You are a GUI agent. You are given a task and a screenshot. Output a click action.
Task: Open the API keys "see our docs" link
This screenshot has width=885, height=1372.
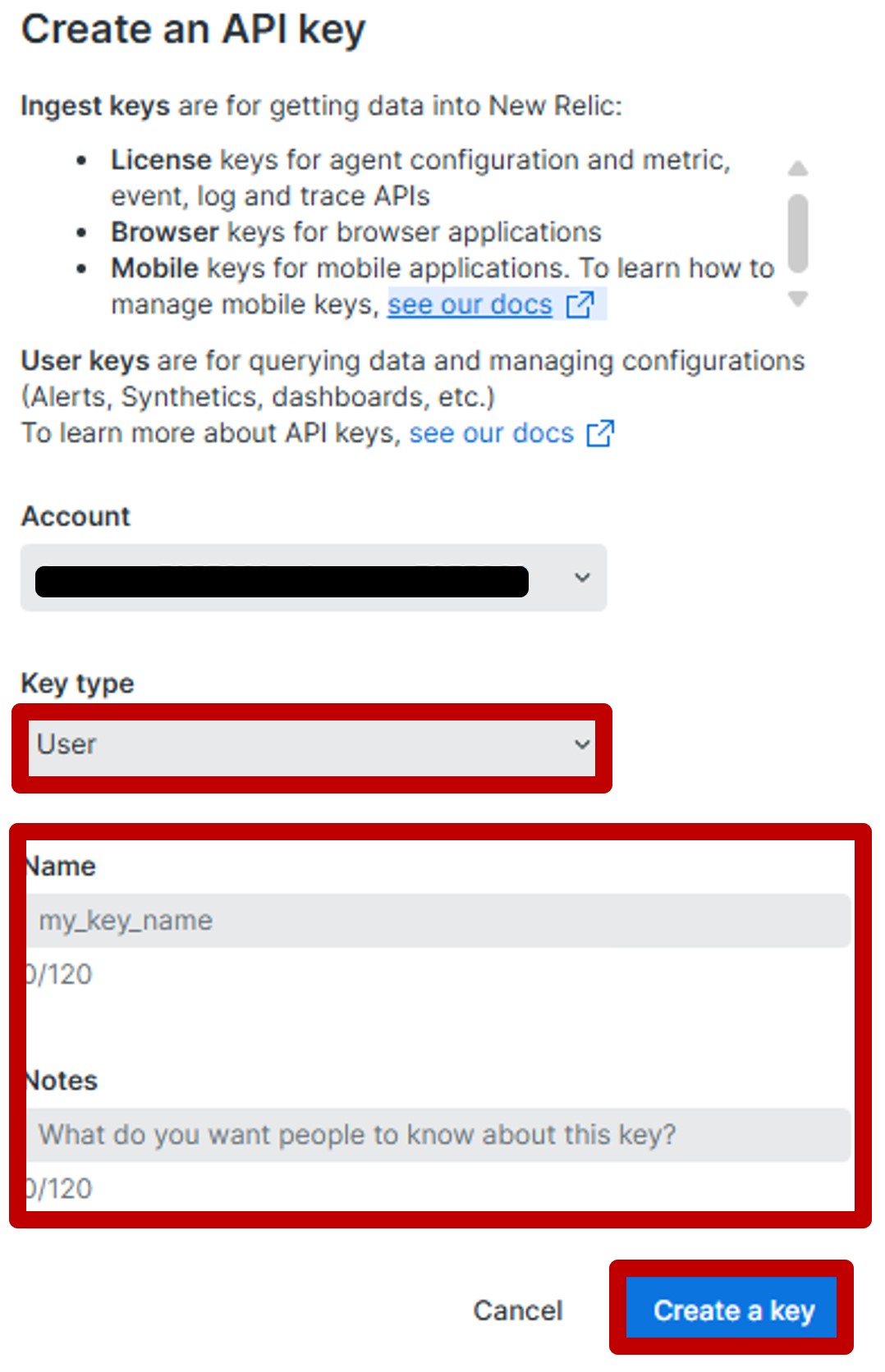[x=491, y=433]
